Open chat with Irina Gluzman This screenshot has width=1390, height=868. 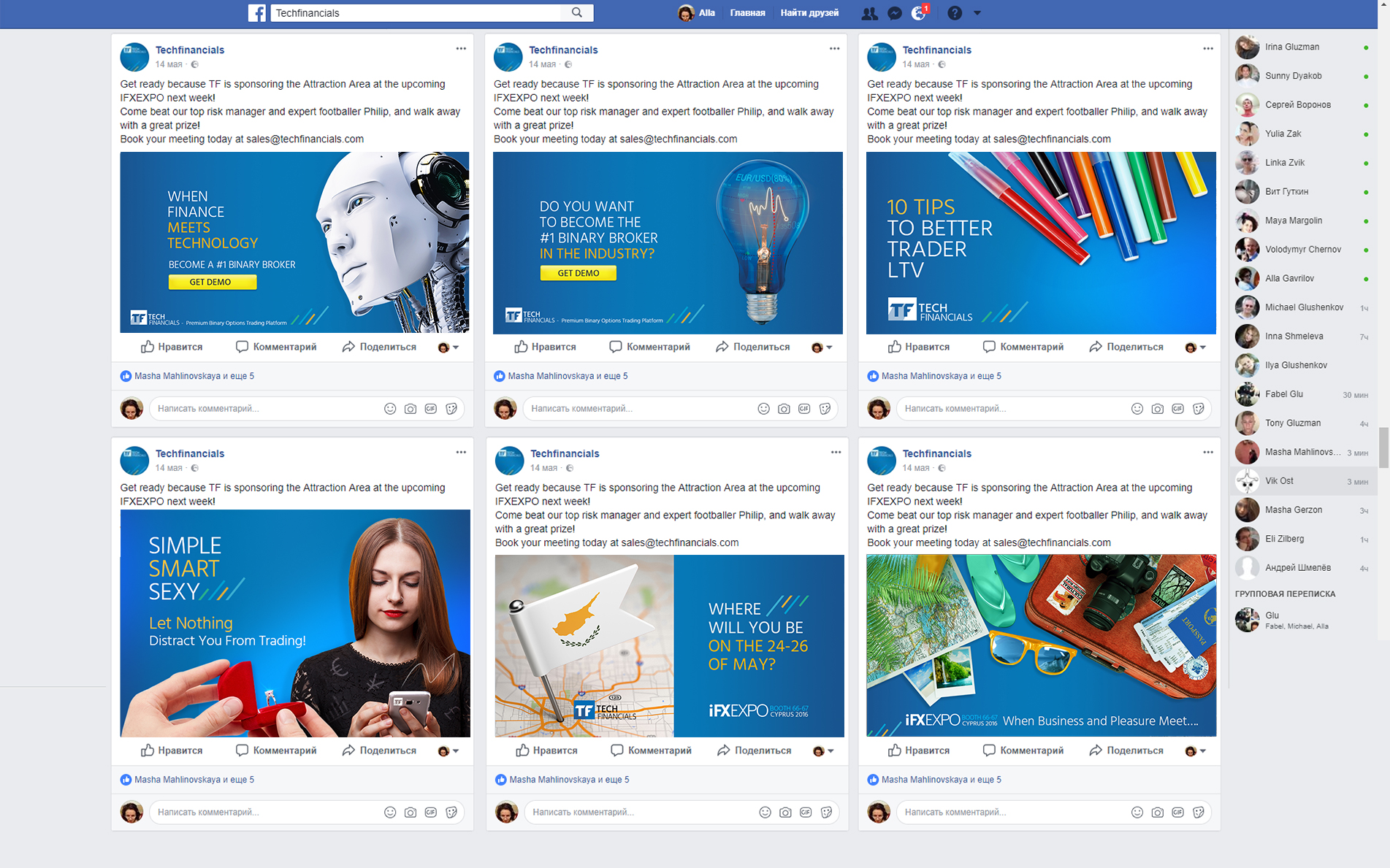(x=1303, y=47)
